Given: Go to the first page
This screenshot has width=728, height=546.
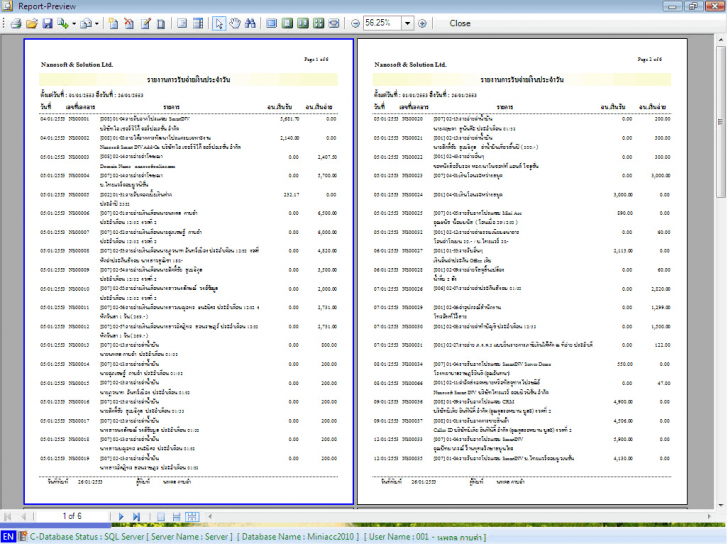Looking at the screenshot, I should [7, 516].
